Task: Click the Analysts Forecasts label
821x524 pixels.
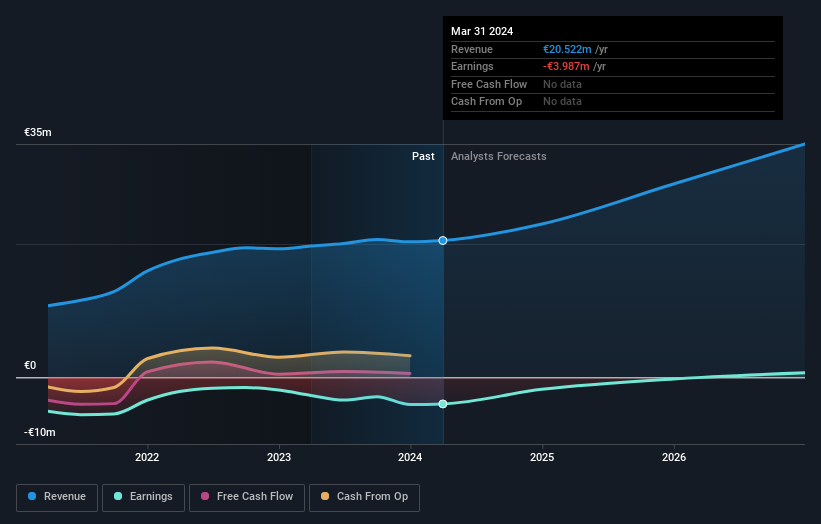Action: [x=498, y=157]
